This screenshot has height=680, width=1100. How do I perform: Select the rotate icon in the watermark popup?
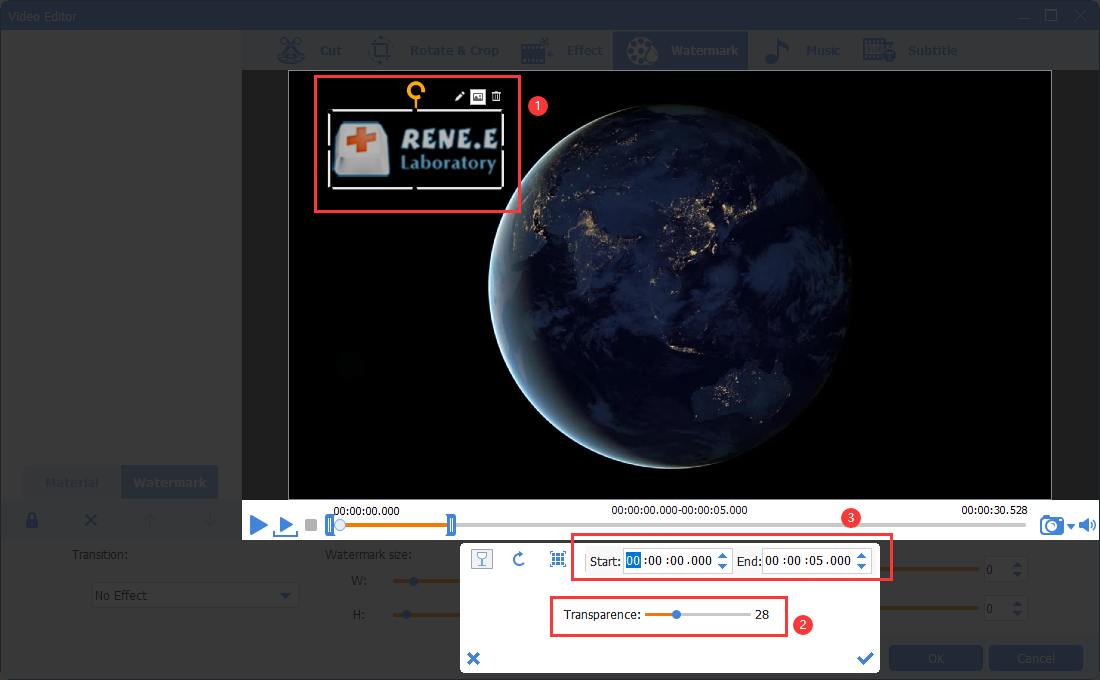pyautogui.click(x=519, y=559)
